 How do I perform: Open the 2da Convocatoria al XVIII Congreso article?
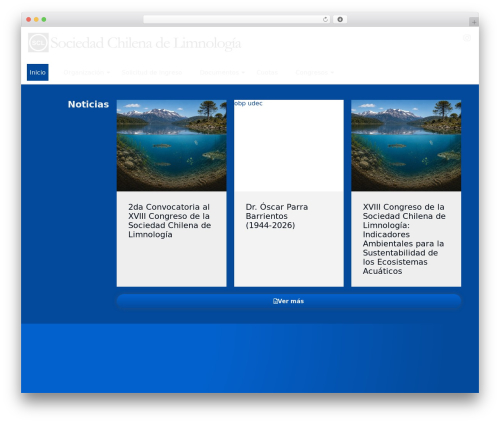point(169,221)
